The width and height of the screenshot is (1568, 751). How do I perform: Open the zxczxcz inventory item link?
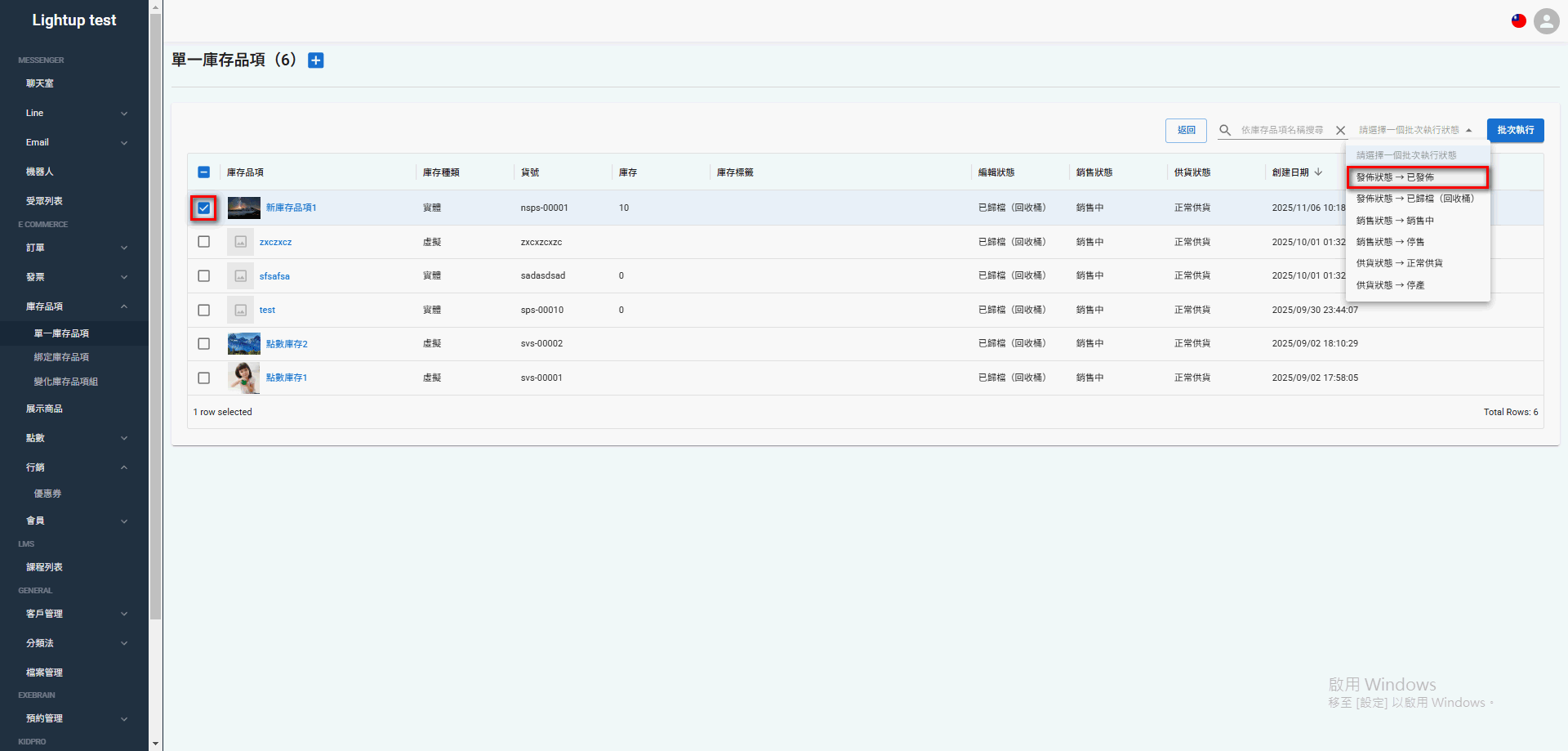275,242
